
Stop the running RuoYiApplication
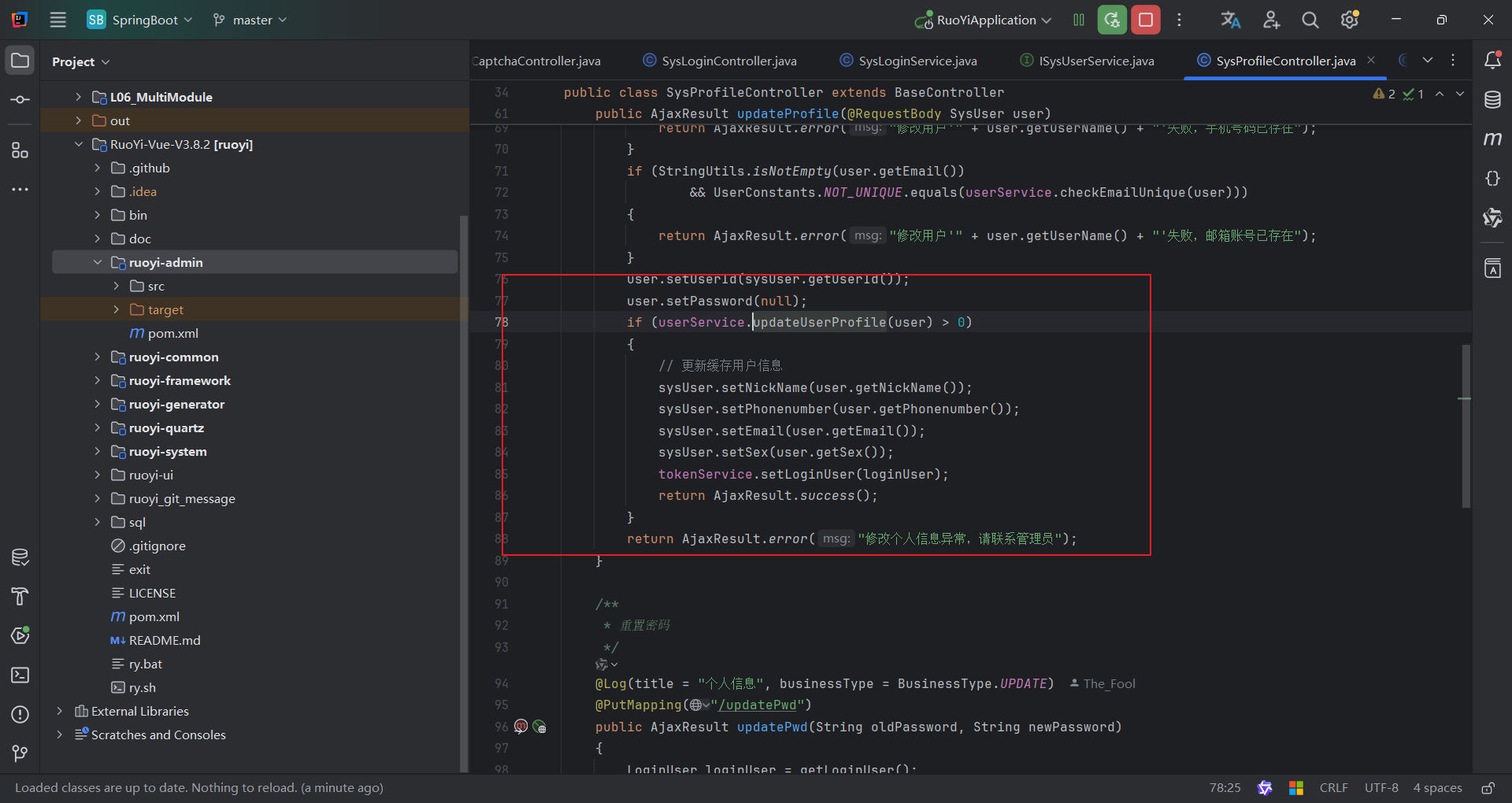point(1146,20)
